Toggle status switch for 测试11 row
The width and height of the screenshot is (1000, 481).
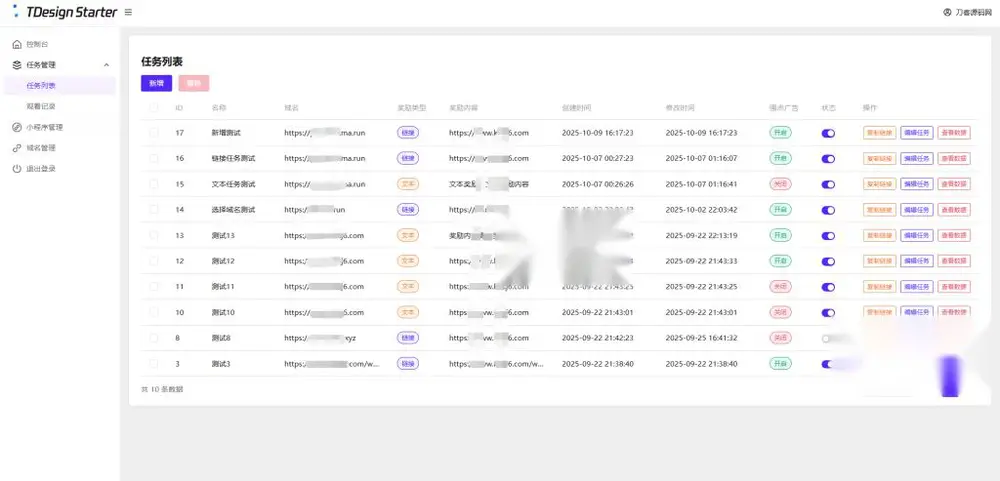coord(828,287)
